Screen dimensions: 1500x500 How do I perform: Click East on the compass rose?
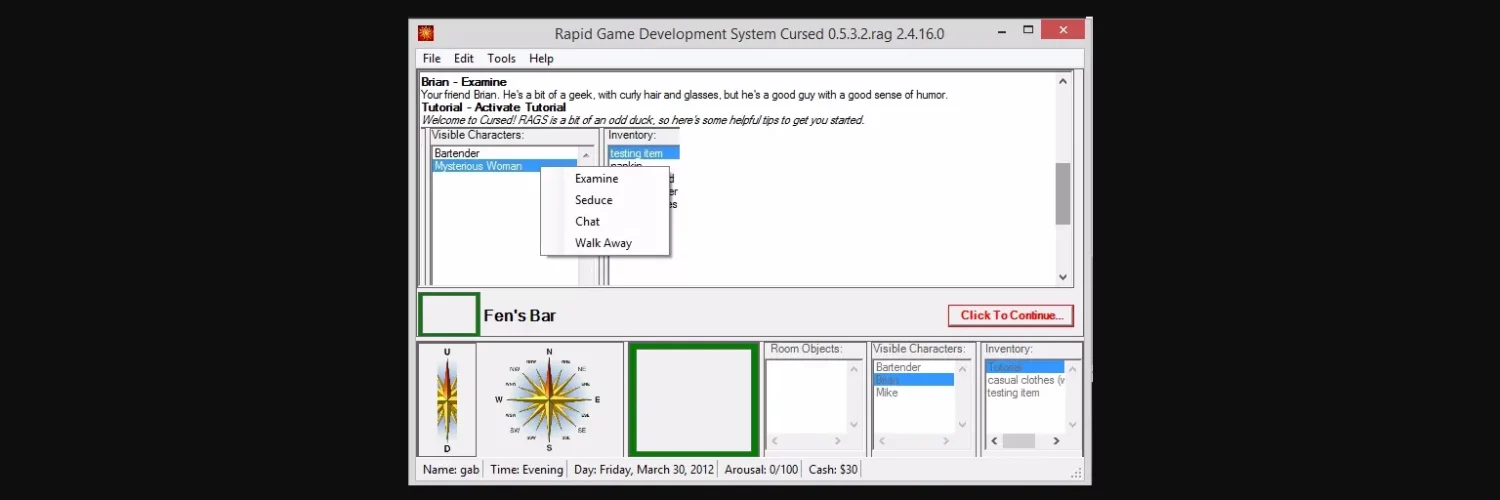coord(597,400)
